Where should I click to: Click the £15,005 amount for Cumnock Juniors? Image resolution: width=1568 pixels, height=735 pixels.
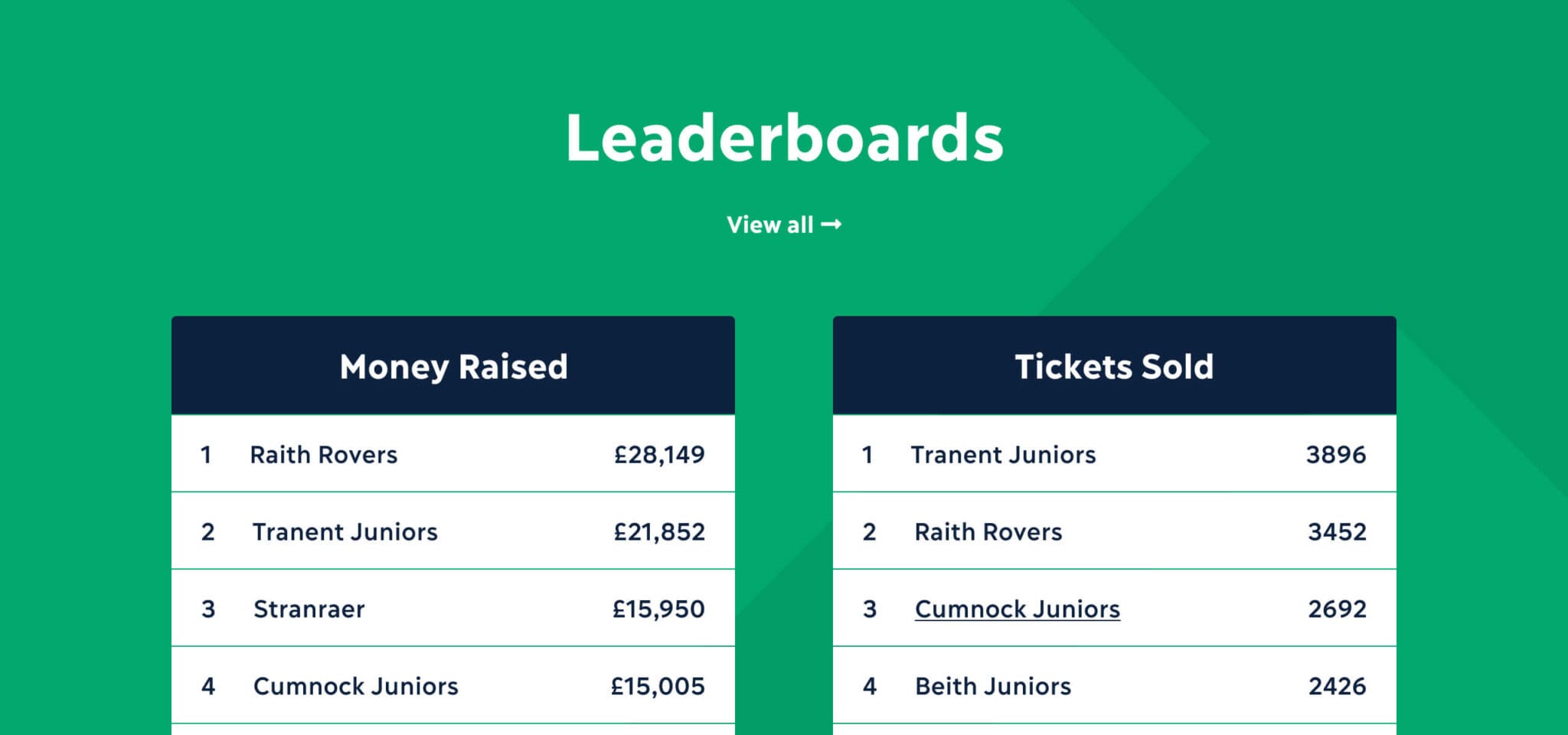click(658, 686)
